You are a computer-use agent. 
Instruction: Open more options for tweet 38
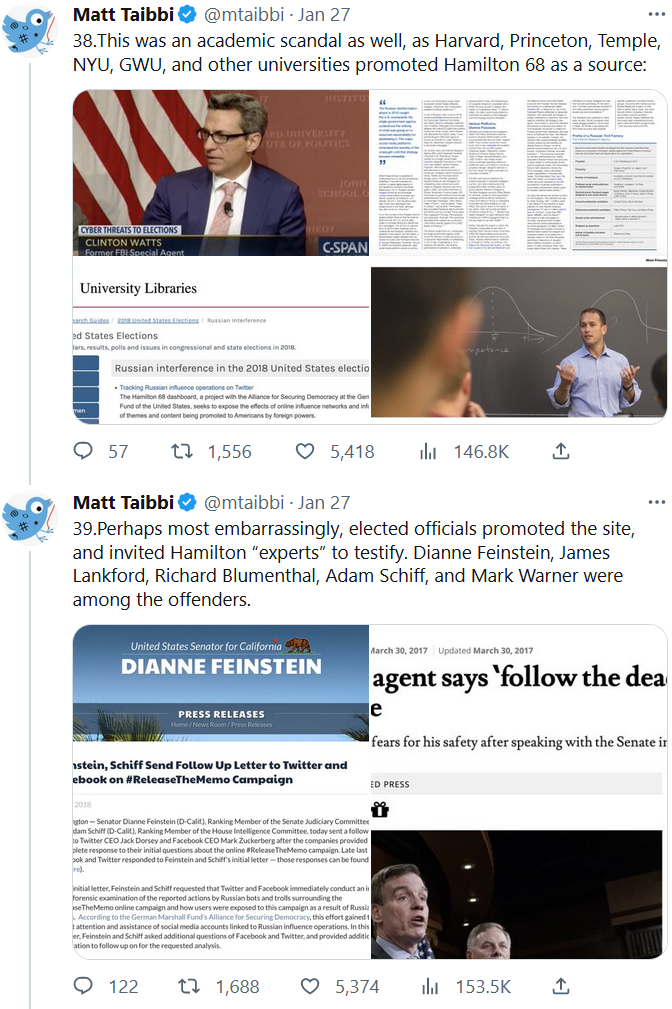coord(657,14)
